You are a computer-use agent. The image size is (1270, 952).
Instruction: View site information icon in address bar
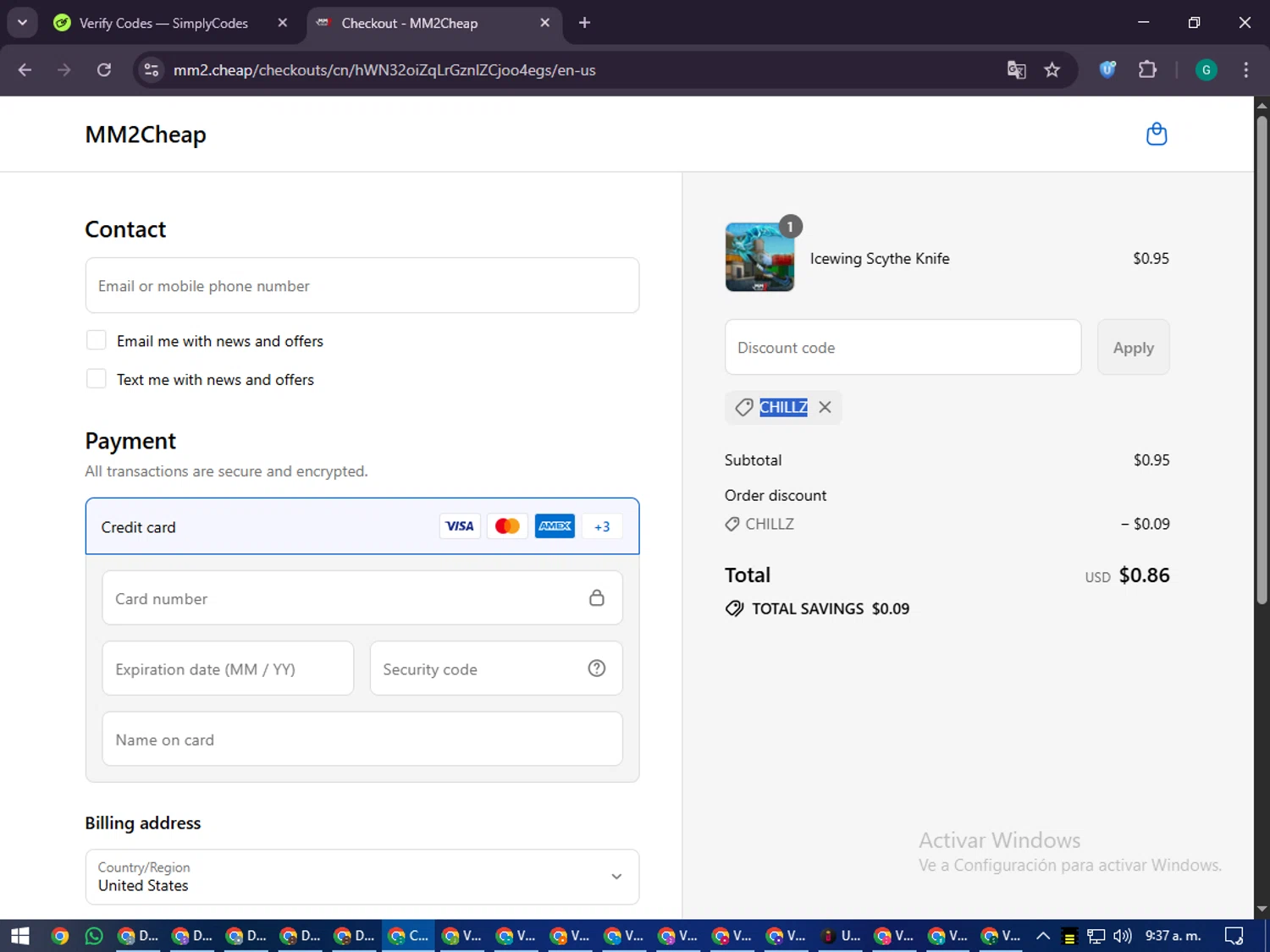(x=152, y=70)
